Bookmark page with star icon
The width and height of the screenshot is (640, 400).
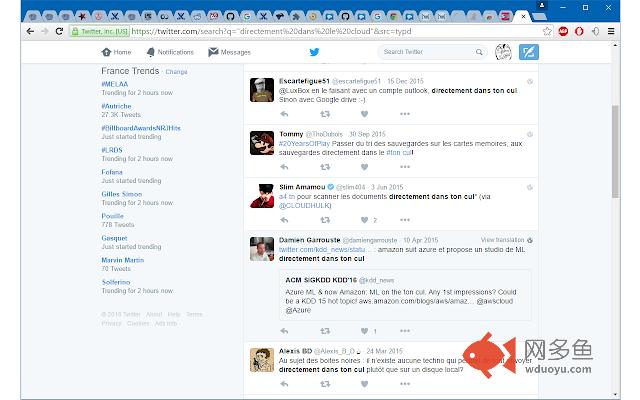coord(547,31)
